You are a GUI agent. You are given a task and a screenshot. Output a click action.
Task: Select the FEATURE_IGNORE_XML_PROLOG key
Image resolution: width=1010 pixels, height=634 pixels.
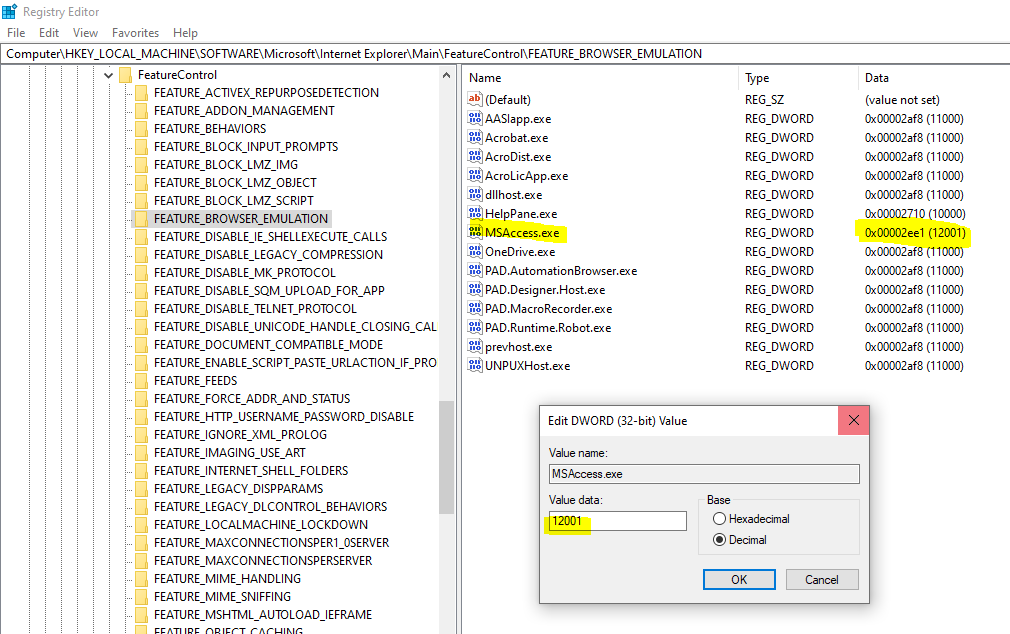coord(240,435)
